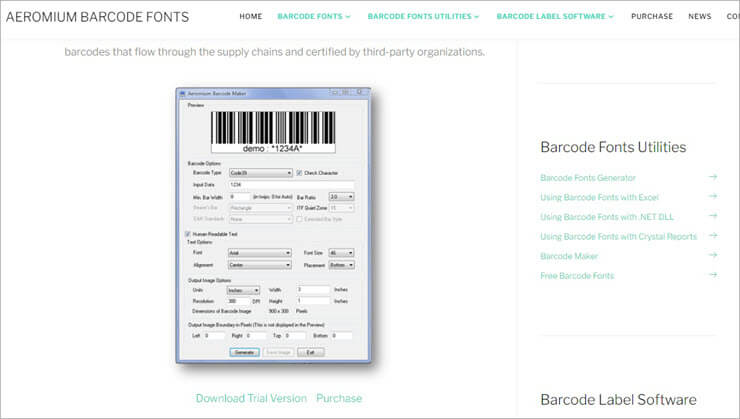Open the Bar Ratio dropdown
The image size is (740, 419).
[341, 196]
